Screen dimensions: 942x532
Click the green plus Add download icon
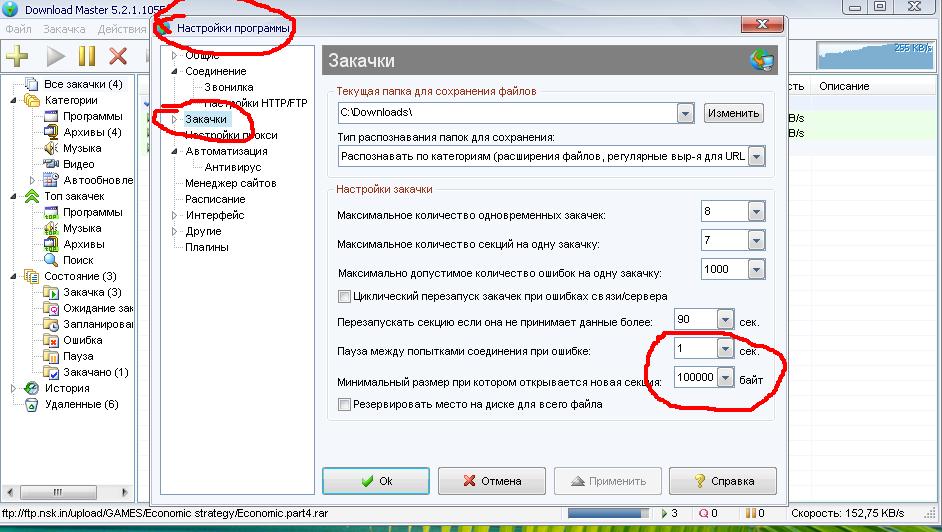click(18, 56)
